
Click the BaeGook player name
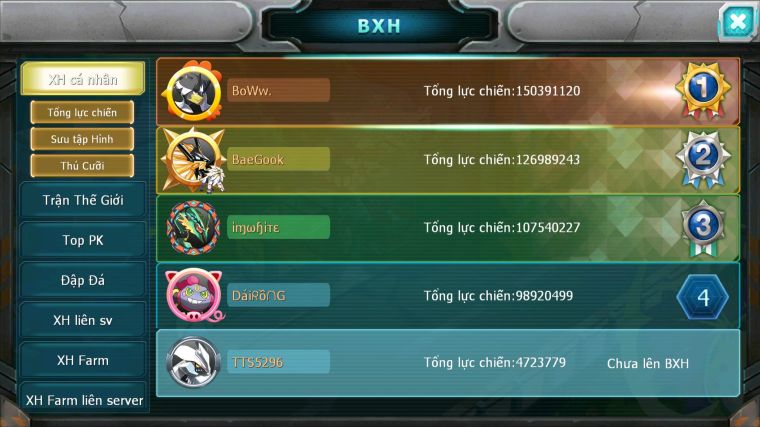258,159
